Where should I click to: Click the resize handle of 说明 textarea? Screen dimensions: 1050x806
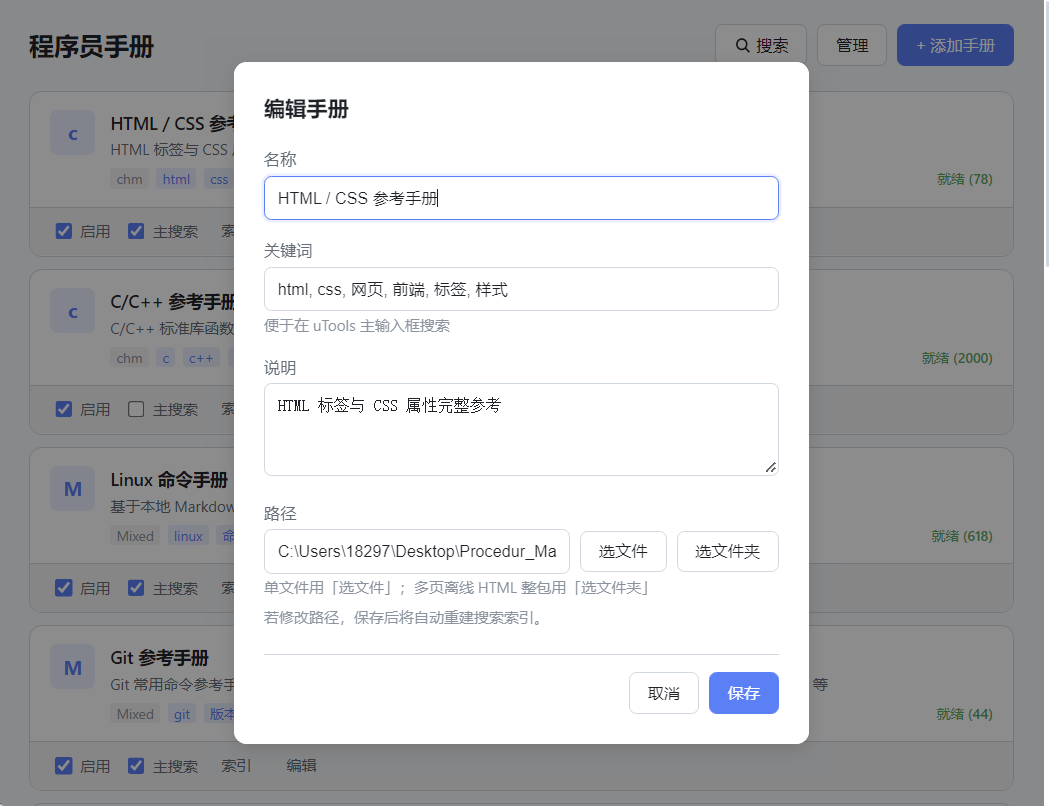(x=770, y=467)
